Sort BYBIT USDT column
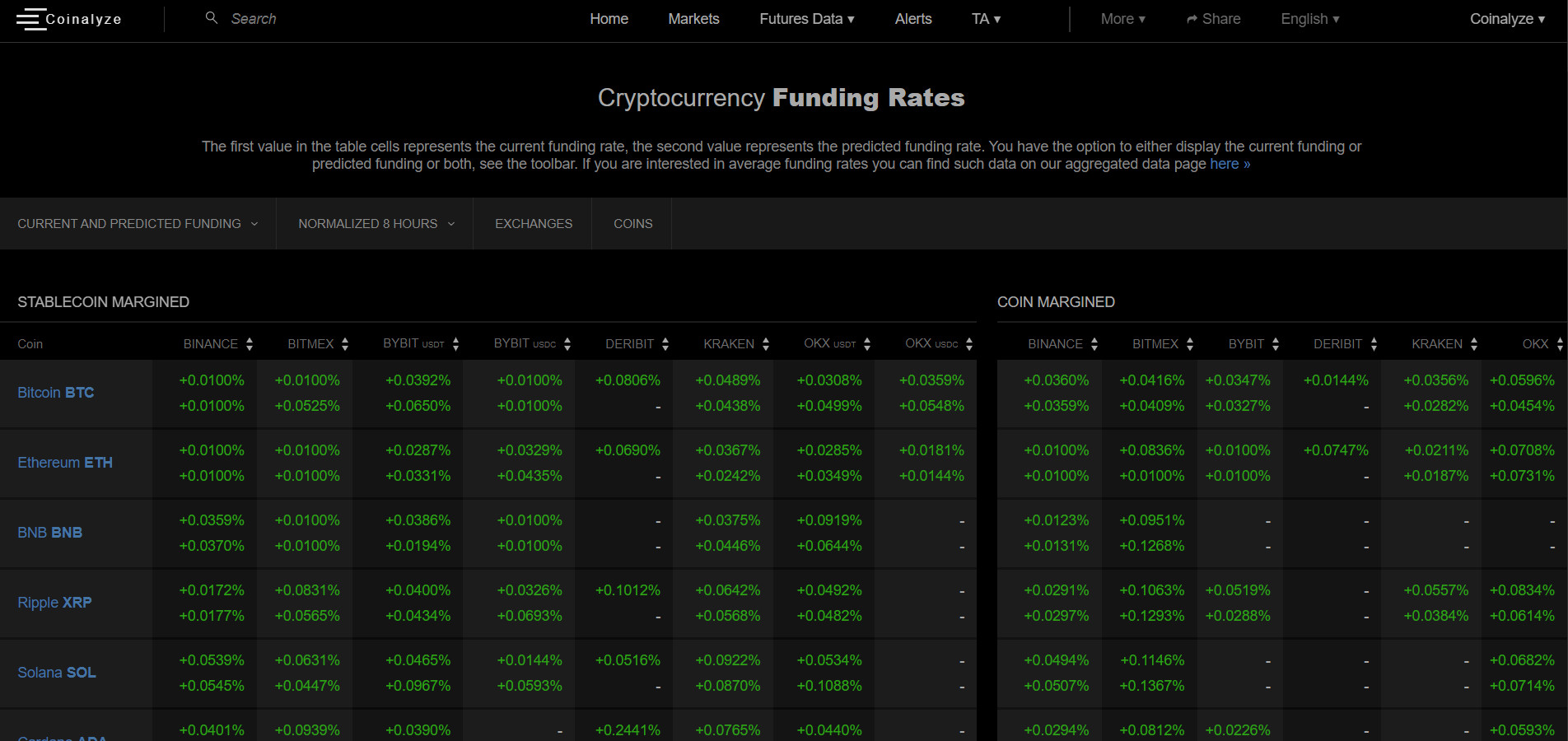Viewport: 1568px width, 741px height. pos(455,344)
